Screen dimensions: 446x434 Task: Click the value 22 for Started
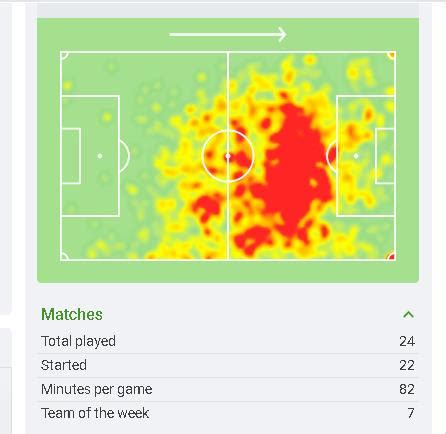[x=407, y=365]
